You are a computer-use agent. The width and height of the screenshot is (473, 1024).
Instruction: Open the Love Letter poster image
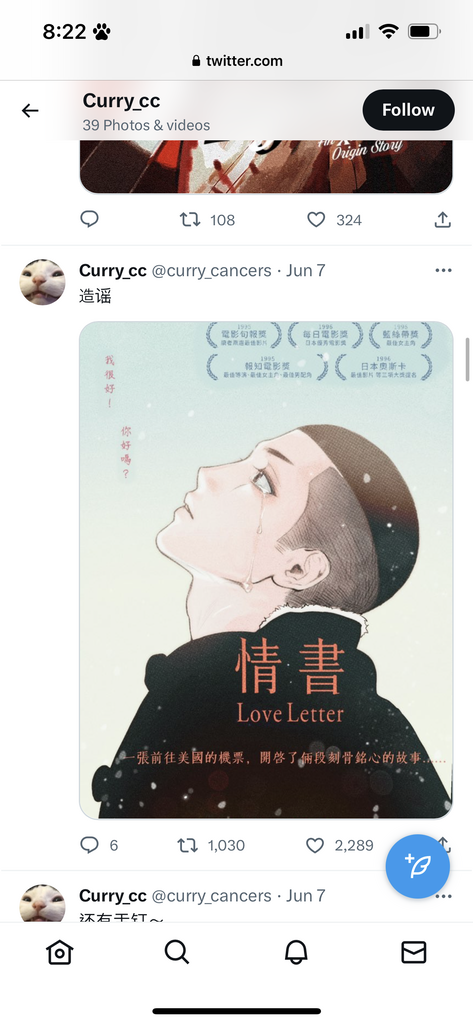click(x=266, y=569)
